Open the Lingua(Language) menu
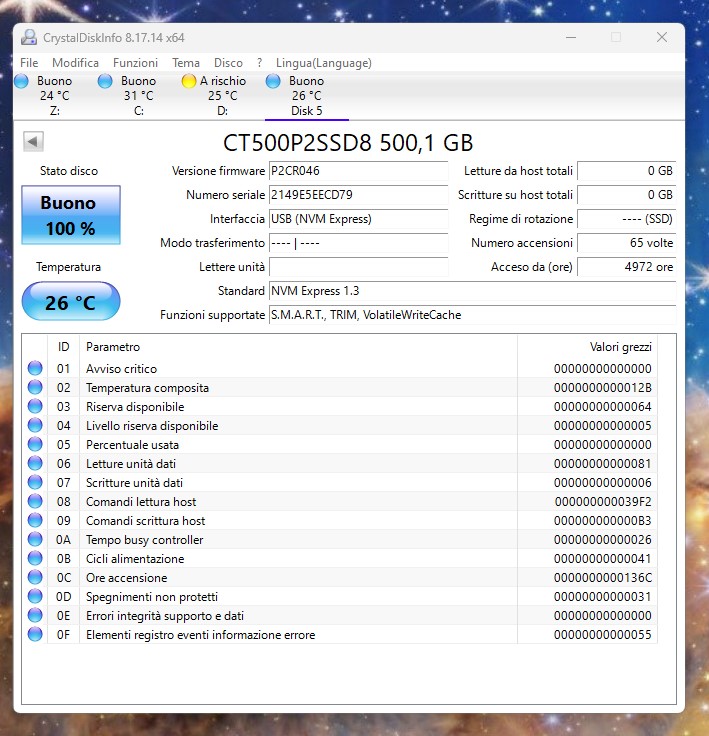The height and width of the screenshot is (736, 709). 324,63
